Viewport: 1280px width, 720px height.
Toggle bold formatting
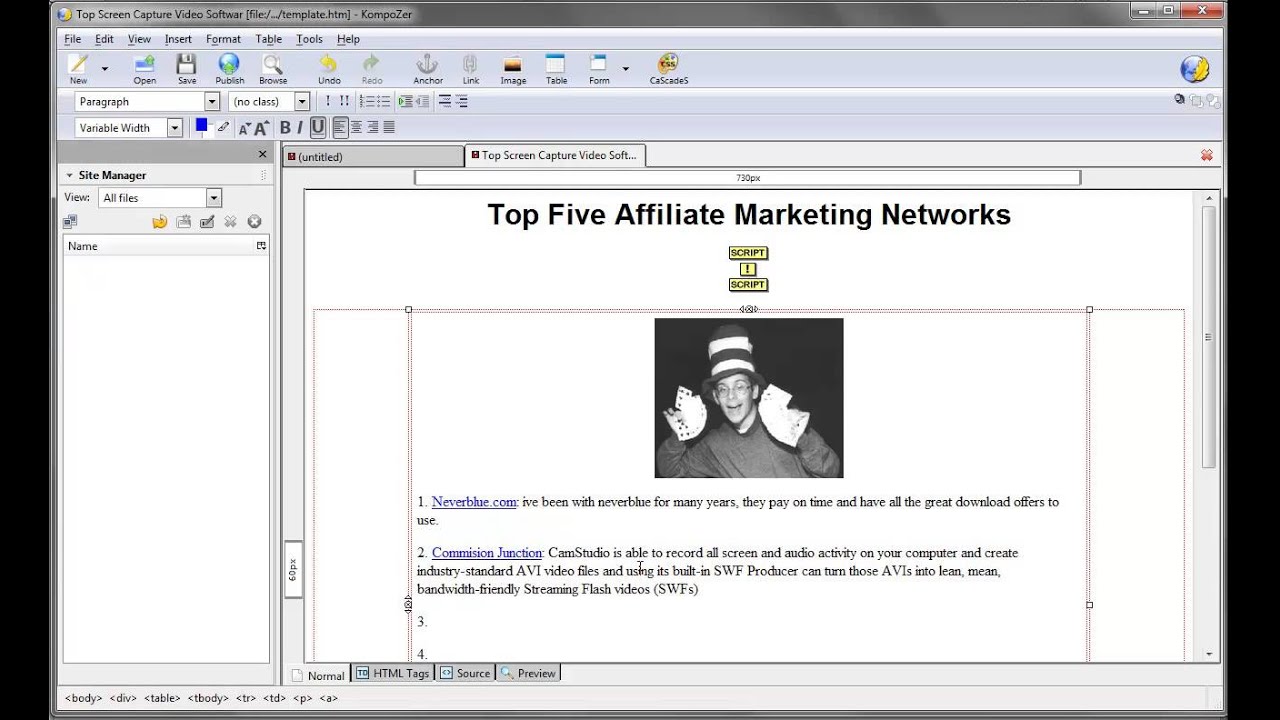[x=285, y=128]
